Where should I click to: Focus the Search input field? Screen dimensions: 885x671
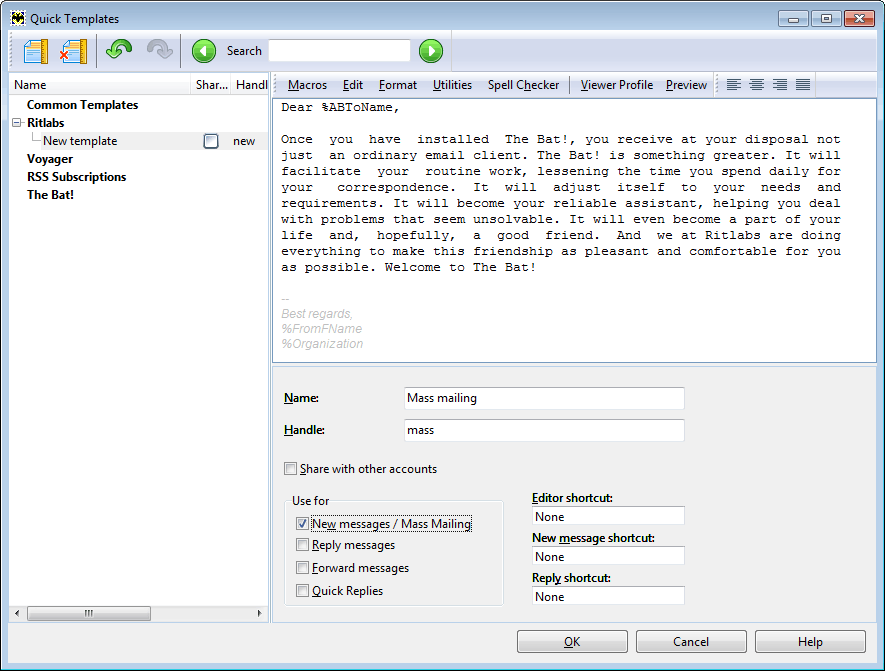coord(339,51)
